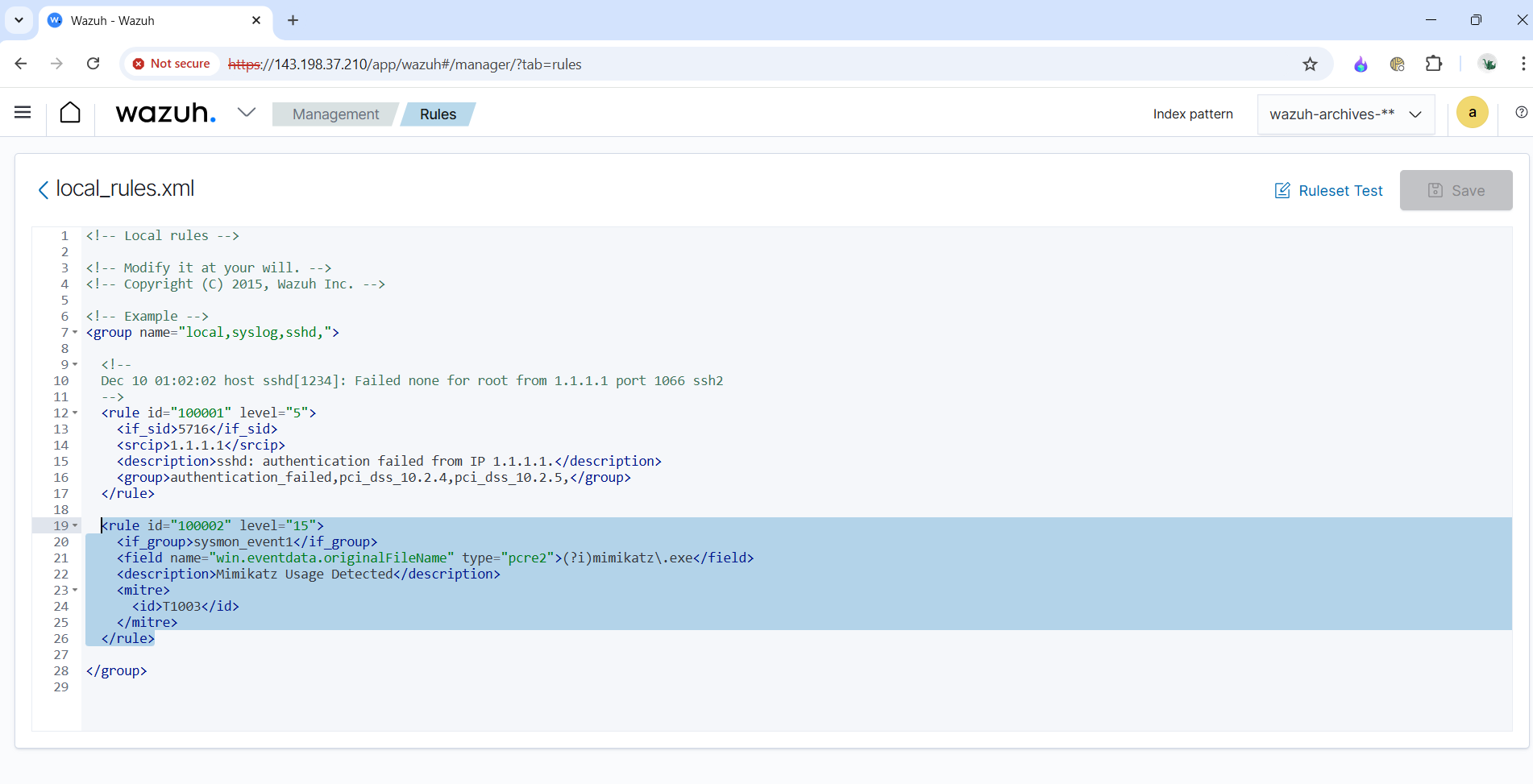
Task: Click the text '<!-- Local rules -->'
Action: click(163, 236)
